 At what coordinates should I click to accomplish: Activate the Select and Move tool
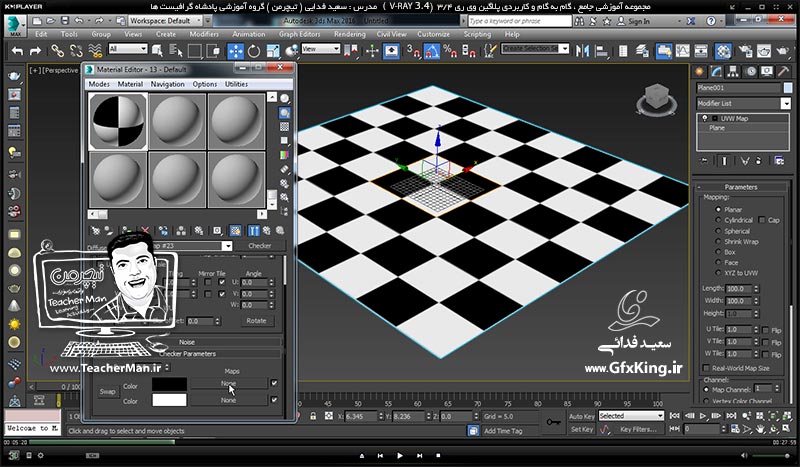236,51
